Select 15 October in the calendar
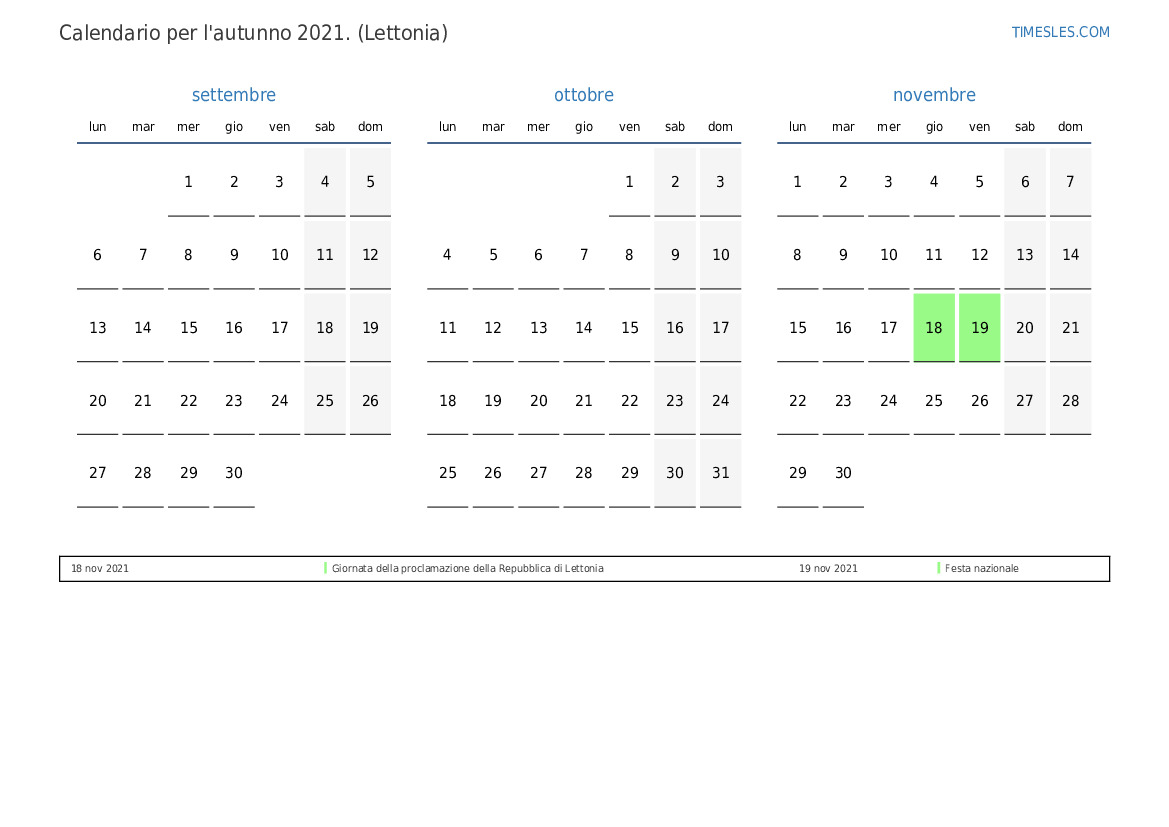Image resolution: width=1169 pixels, height=827 pixels. 629,328
